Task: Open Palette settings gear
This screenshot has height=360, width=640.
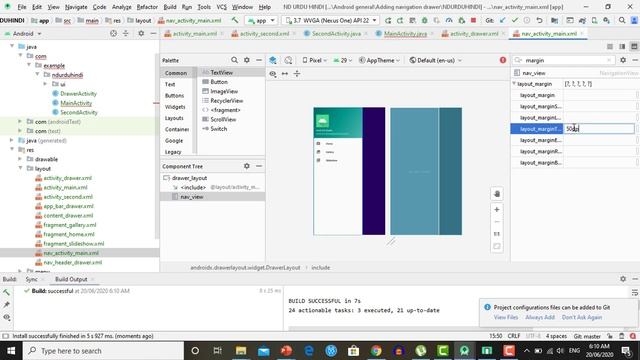Action: pyautogui.click(x=247, y=60)
